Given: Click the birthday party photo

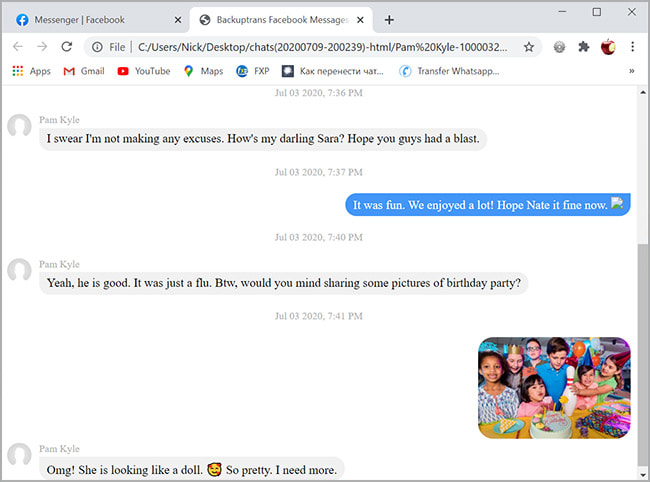Looking at the screenshot, I should point(554,388).
